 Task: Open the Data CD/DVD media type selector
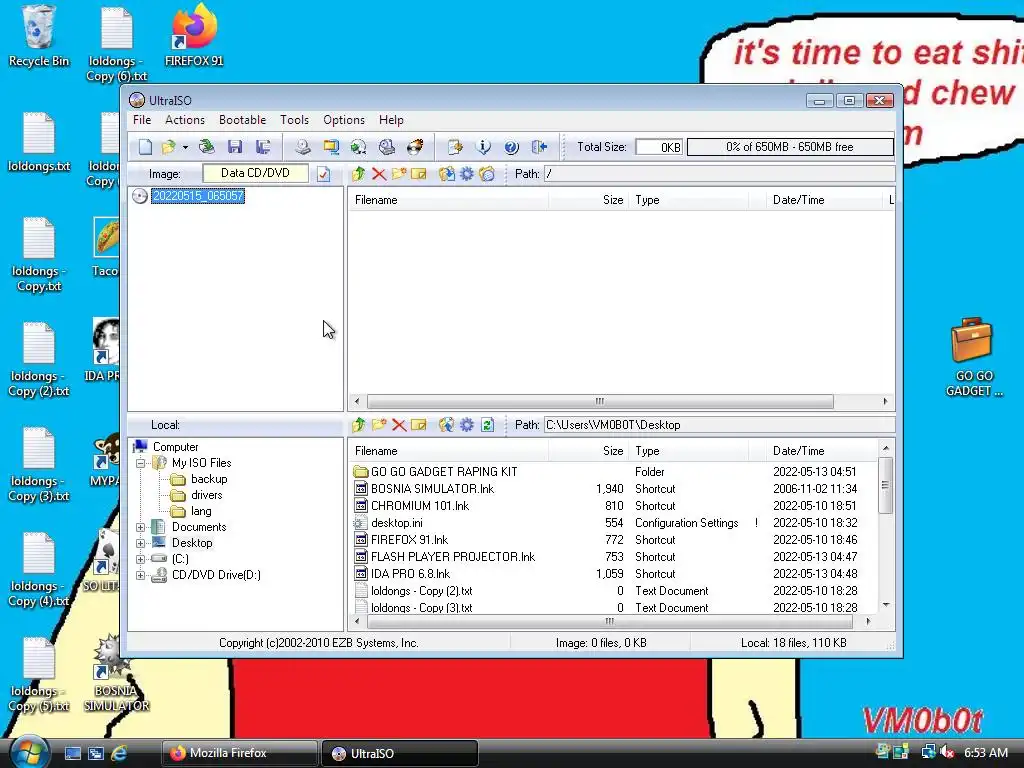pos(255,173)
